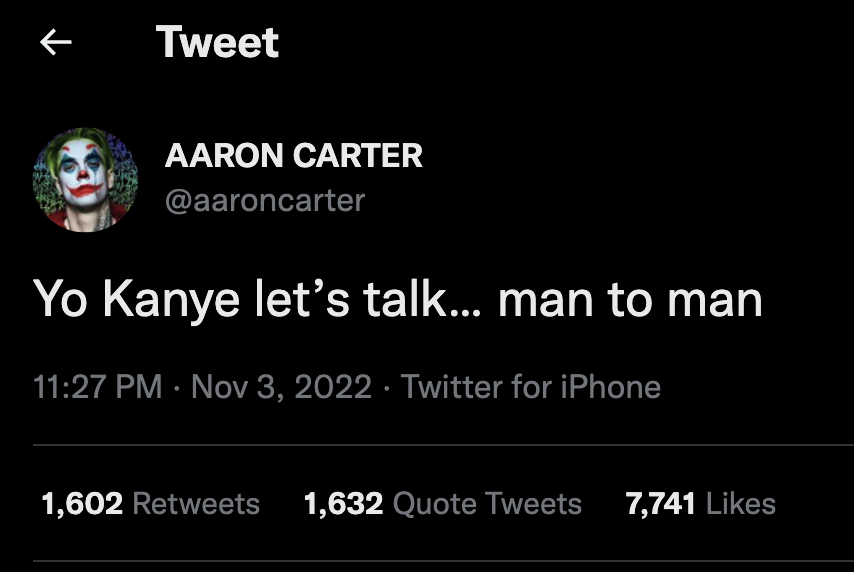The width and height of the screenshot is (854, 572).
Task: Click the AARON CARTER display name
Action: 293,156
